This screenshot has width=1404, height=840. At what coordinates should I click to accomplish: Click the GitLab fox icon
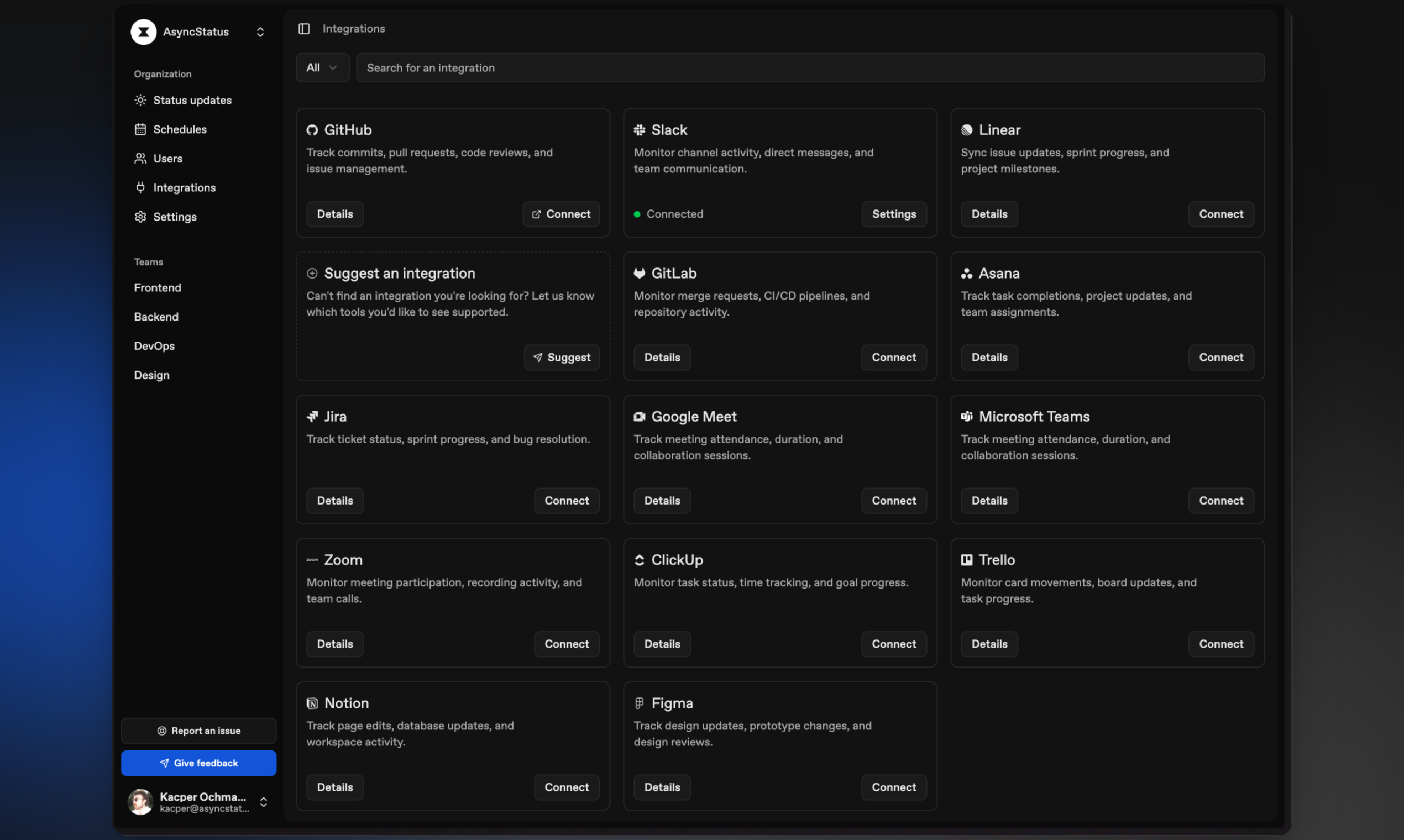(x=639, y=274)
